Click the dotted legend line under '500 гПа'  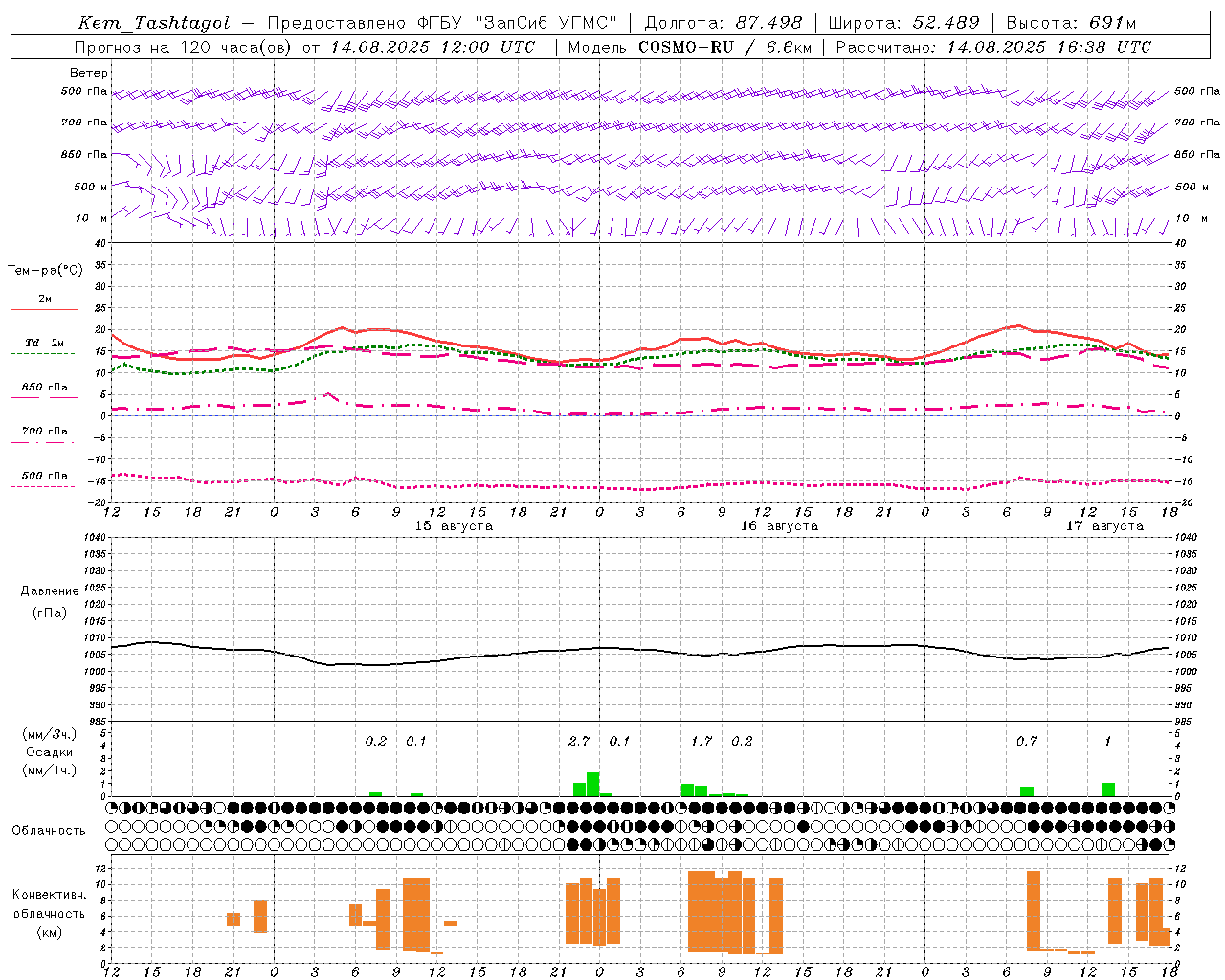43,486
